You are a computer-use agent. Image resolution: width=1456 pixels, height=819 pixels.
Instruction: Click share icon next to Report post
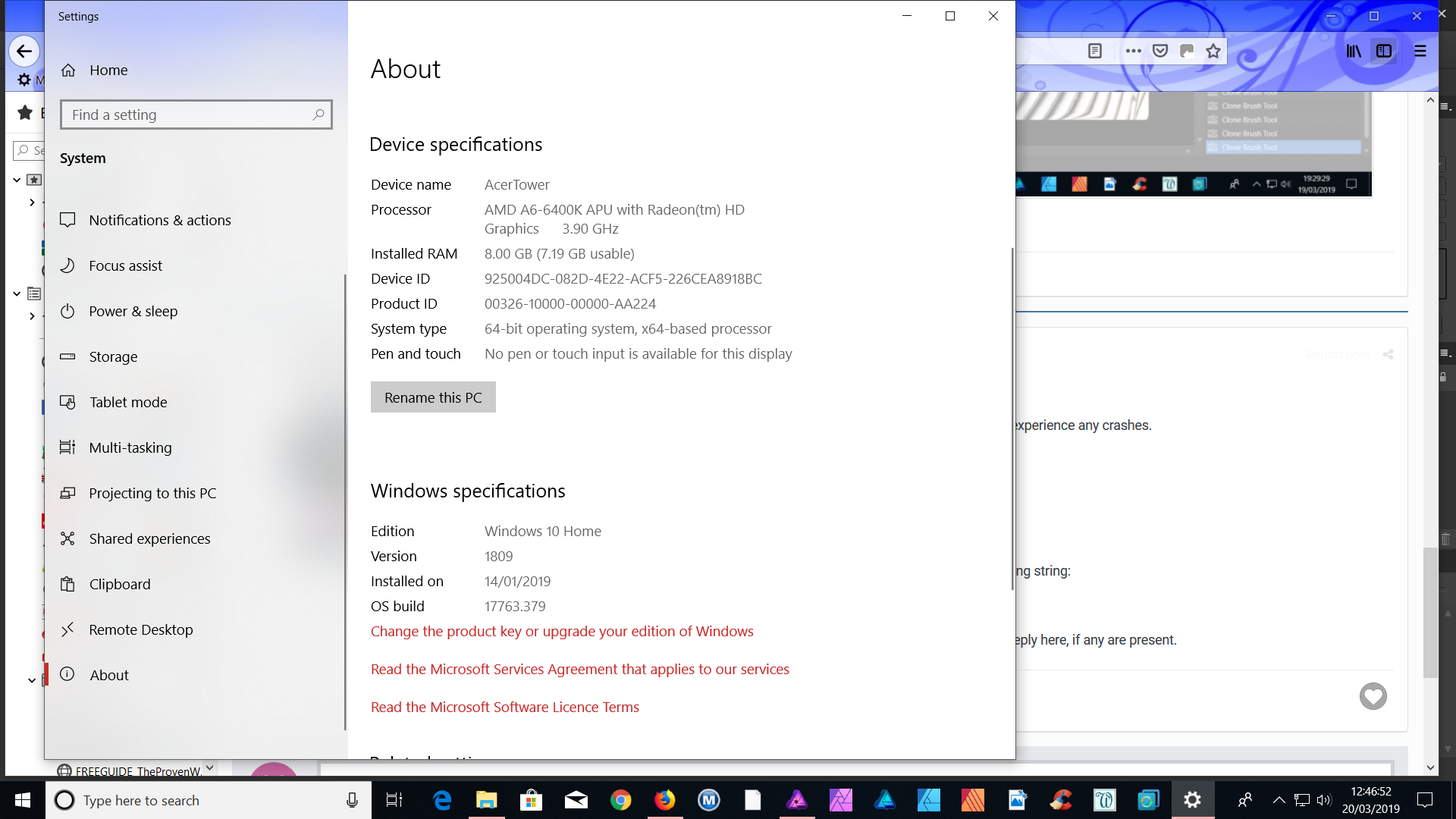[1388, 354]
